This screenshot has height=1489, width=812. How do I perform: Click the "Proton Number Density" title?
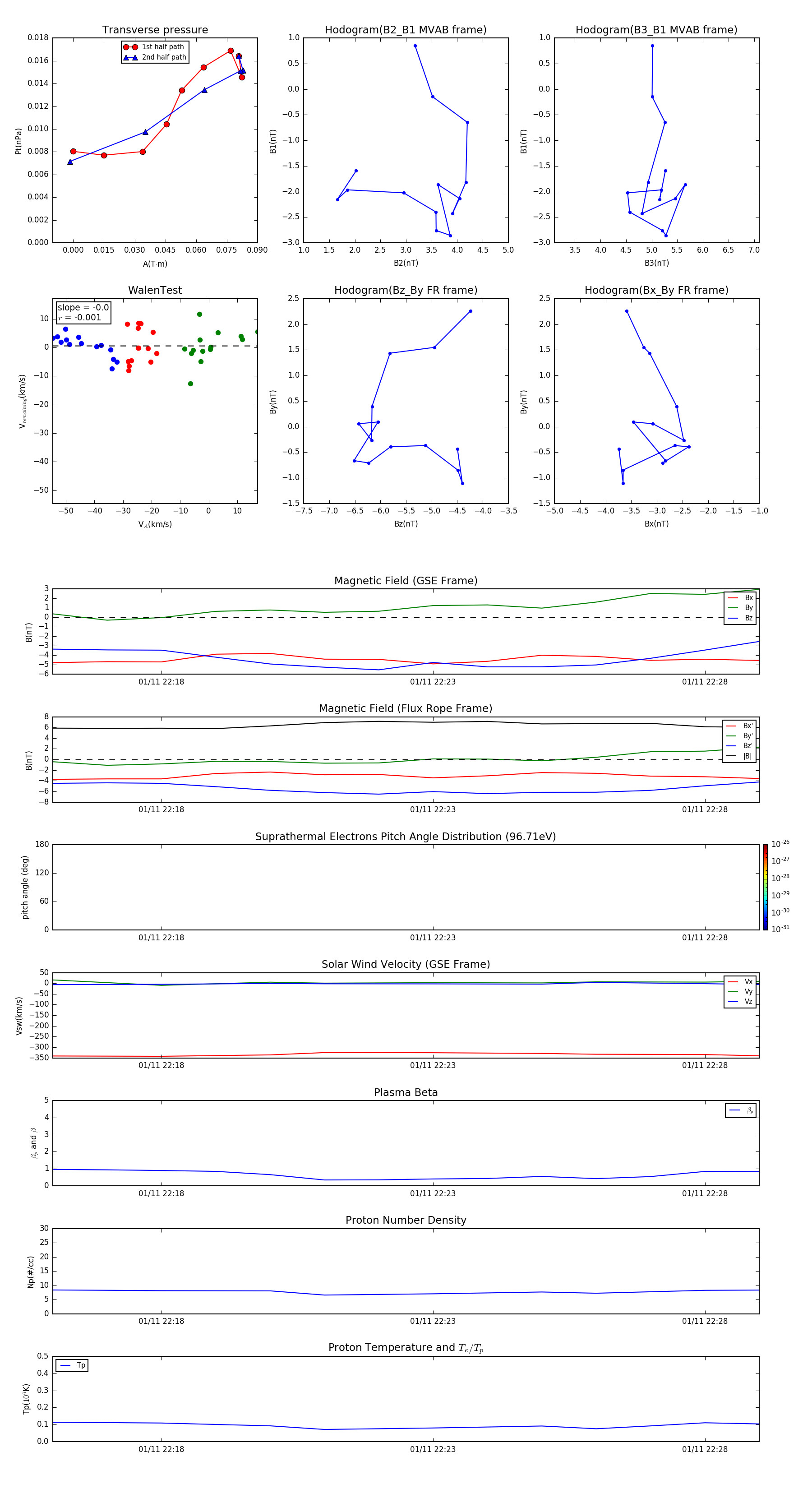[x=406, y=1220]
